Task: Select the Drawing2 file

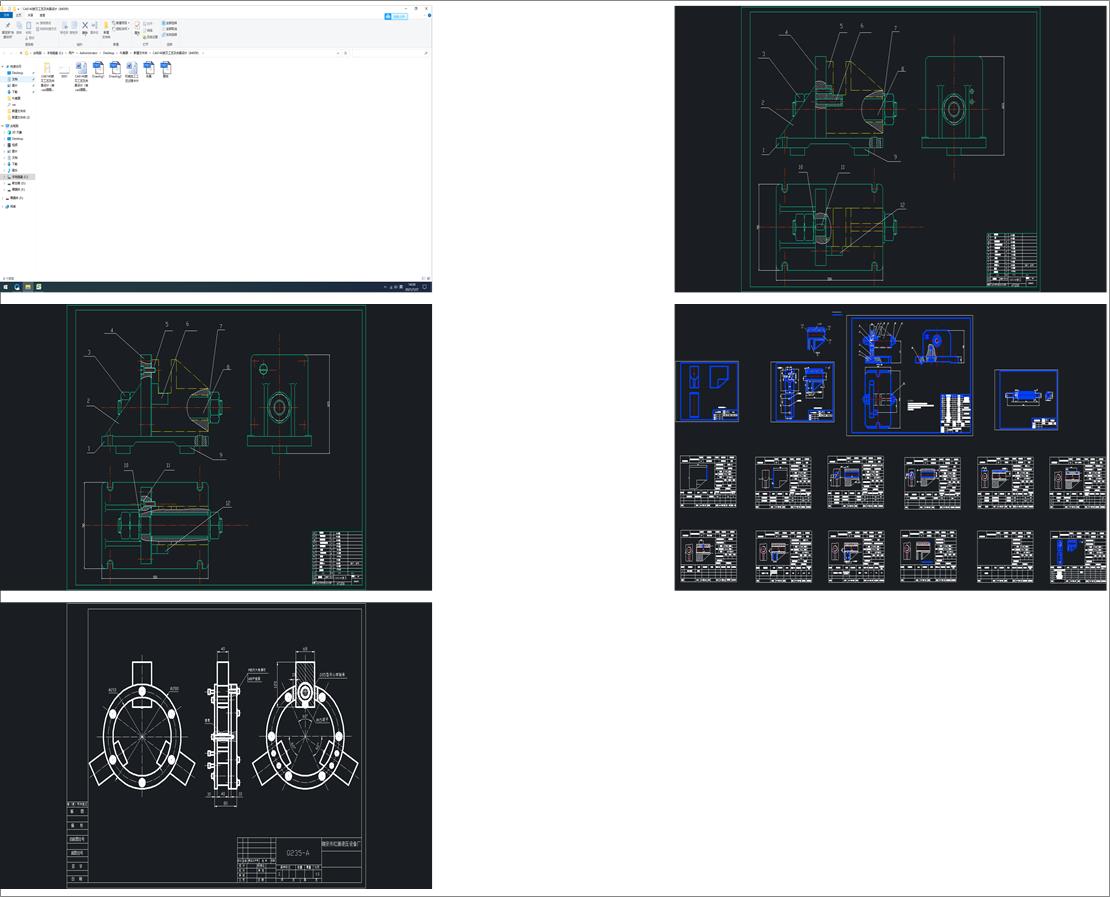Action: [115, 68]
